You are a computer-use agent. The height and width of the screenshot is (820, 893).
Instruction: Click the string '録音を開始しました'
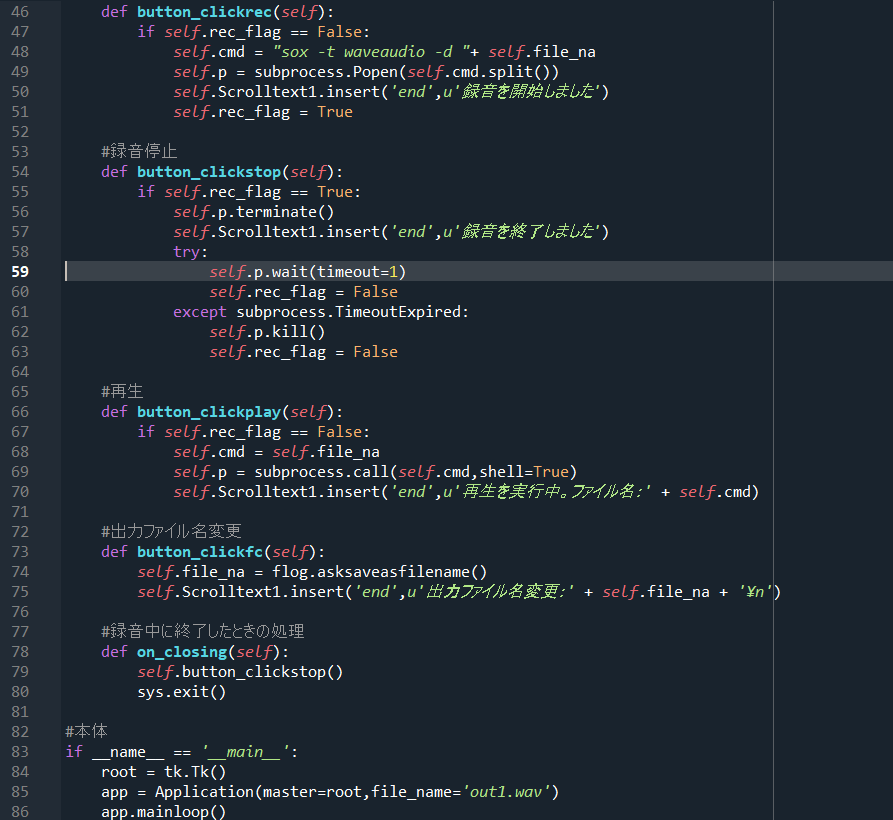pos(526,92)
